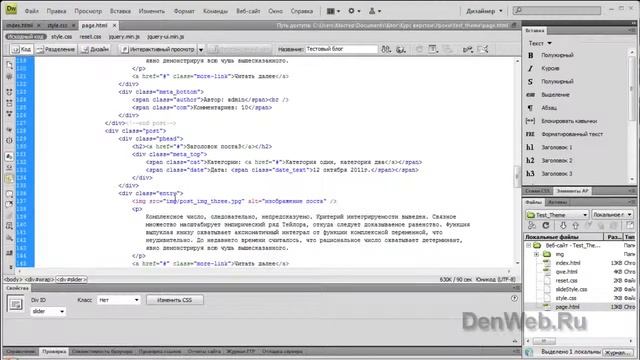Click the Полужирный B icon in Insert panel

(530, 55)
